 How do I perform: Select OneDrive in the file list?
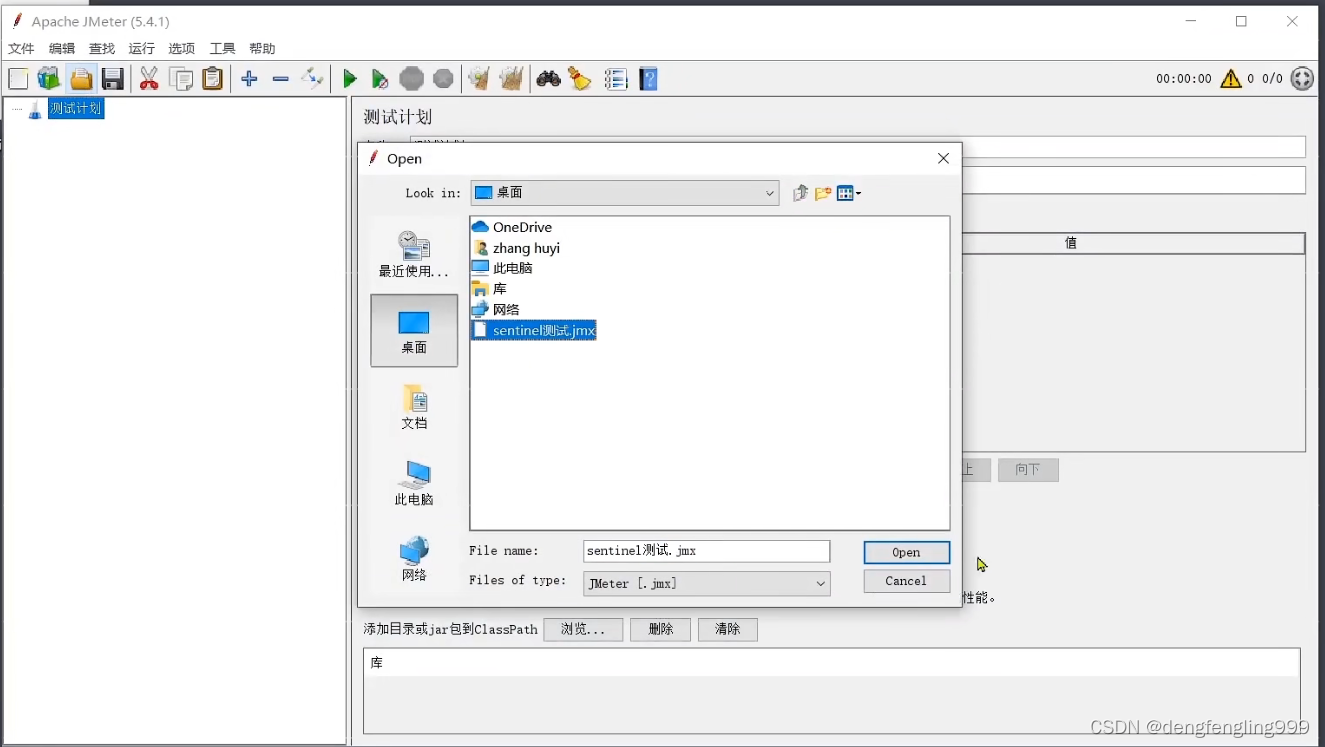pyautogui.click(x=512, y=227)
